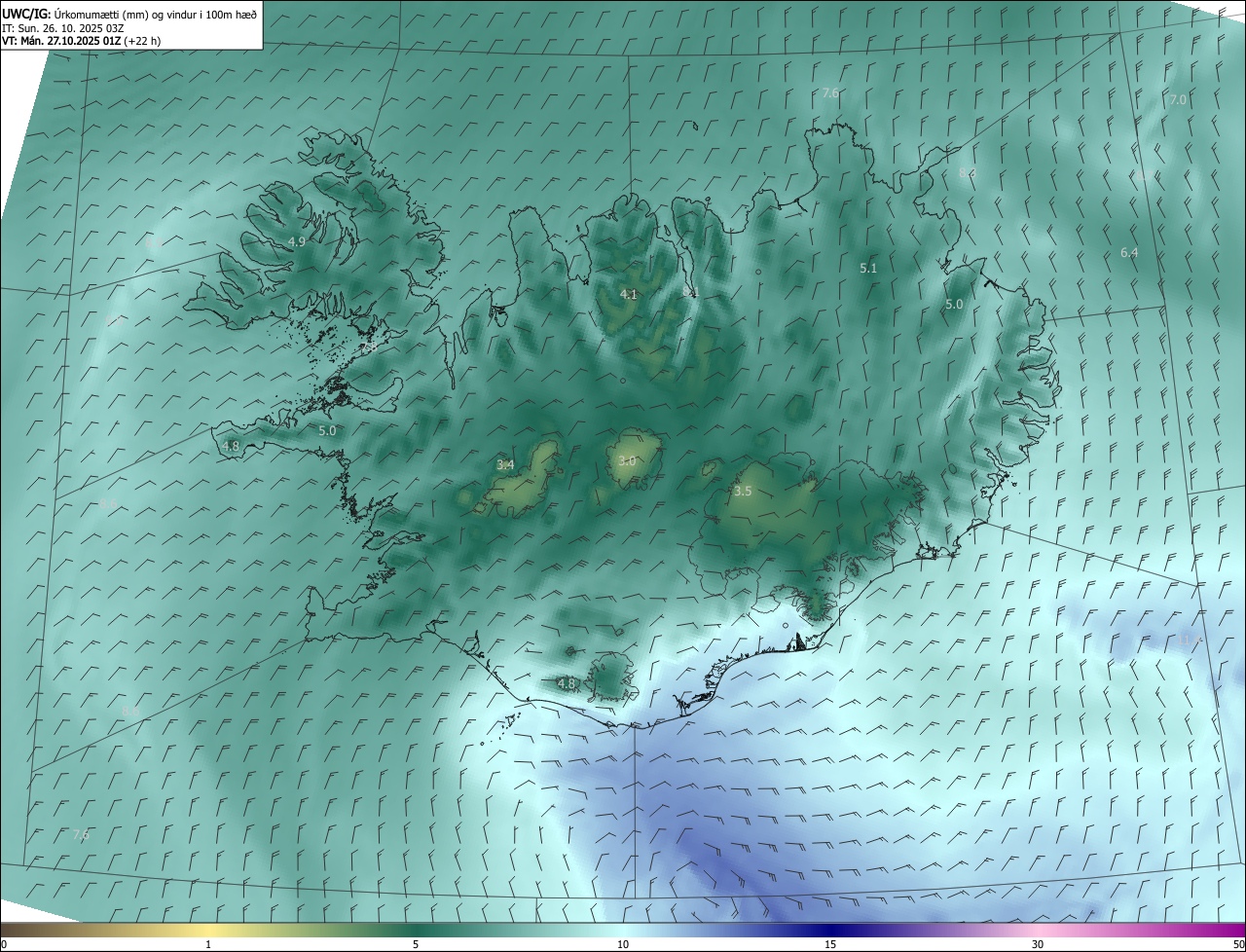Select the 4.1 value in north Iceland
Viewport: 1246px width, 952px height.
pos(629,294)
